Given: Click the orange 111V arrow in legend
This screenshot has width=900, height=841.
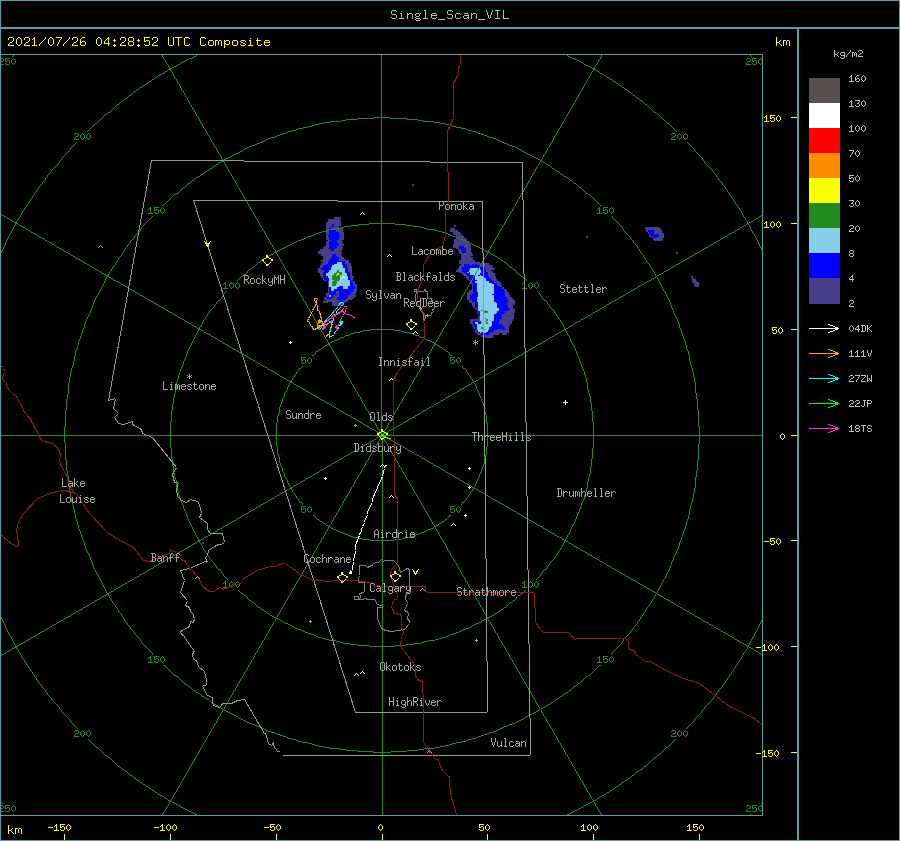Looking at the screenshot, I should point(824,354).
